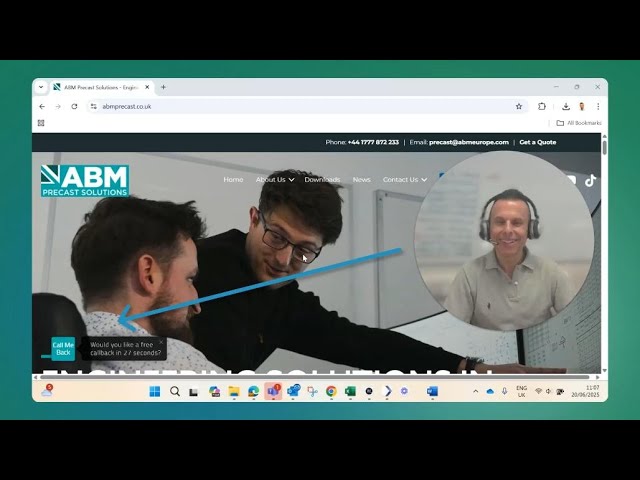Open the Chrome profile avatar
The width and height of the screenshot is (640, 480).
click(582, 107)
